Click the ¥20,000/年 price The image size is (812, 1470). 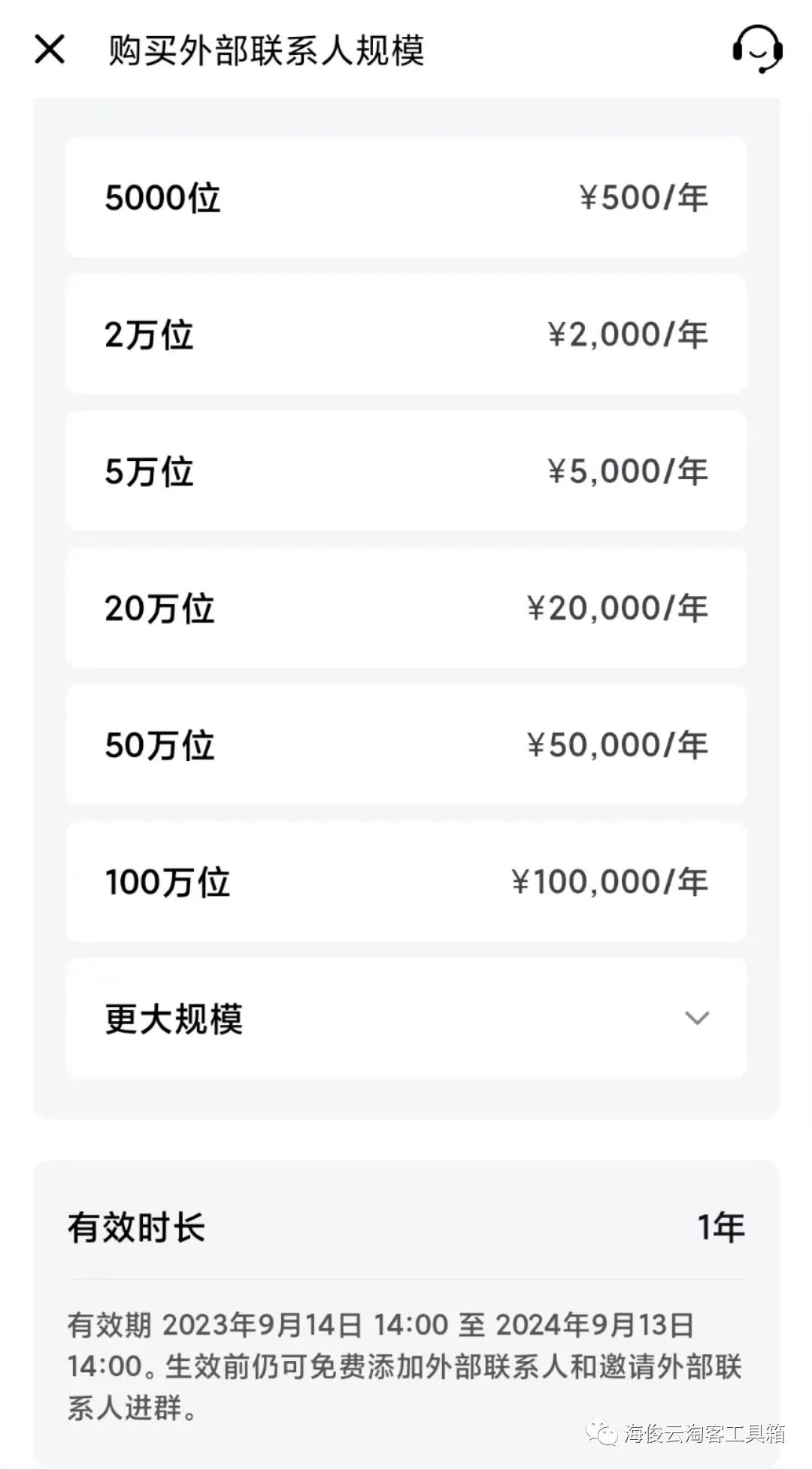617,608
